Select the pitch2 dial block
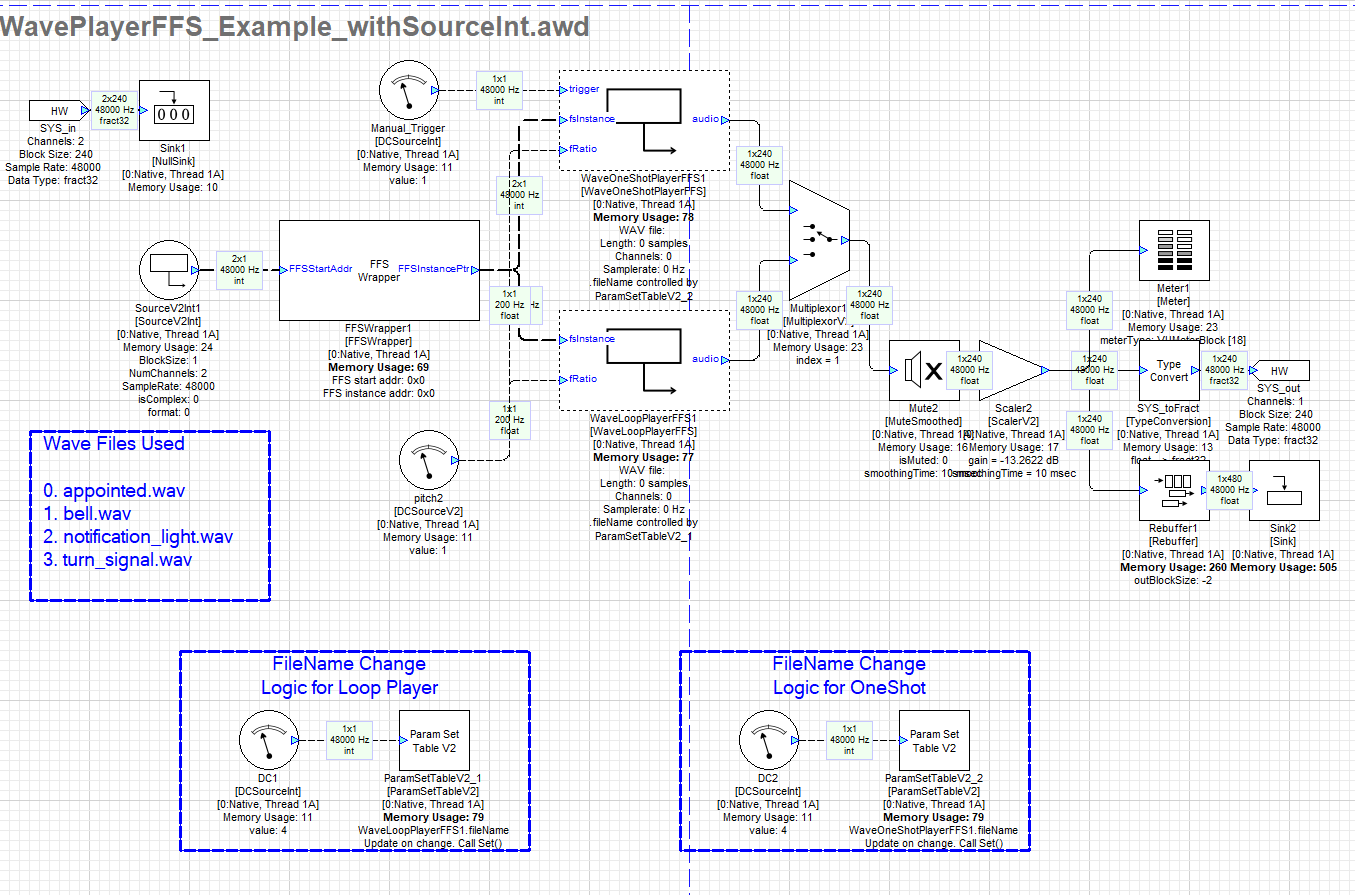1355x895 pixels. [x=429, y=460]
